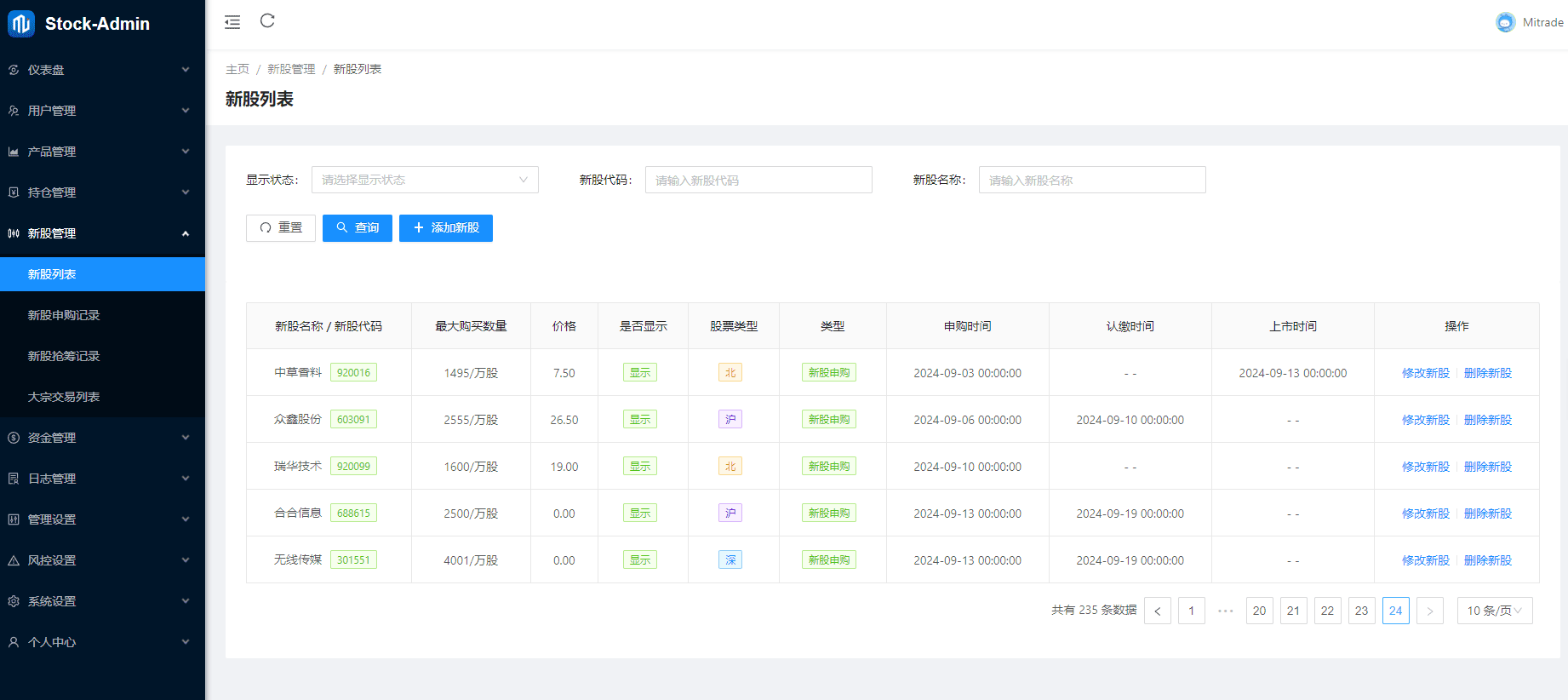
Task: Click the 添加新股 button
Action: click(x=446, y=228)
